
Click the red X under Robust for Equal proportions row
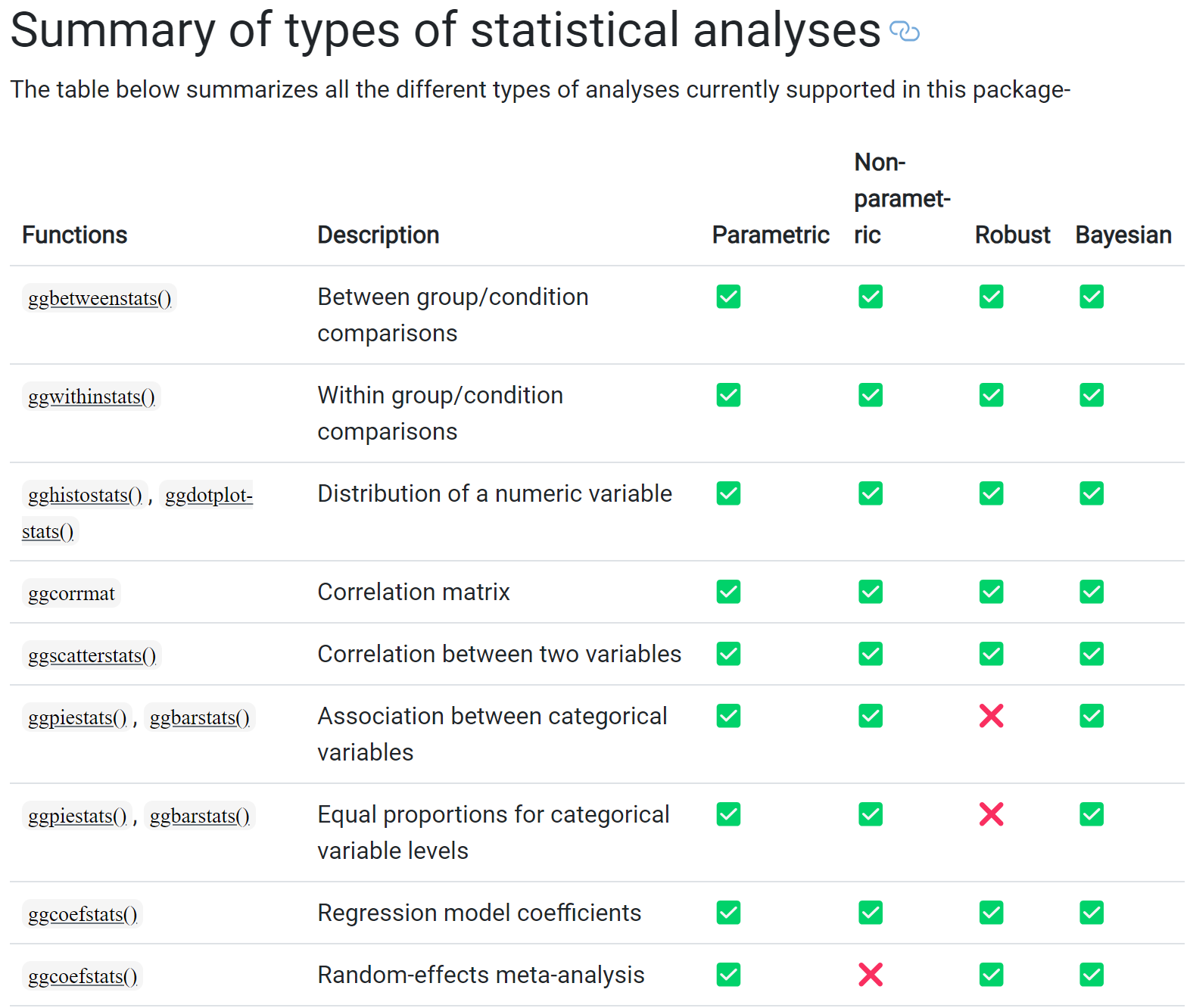(991, 814)
